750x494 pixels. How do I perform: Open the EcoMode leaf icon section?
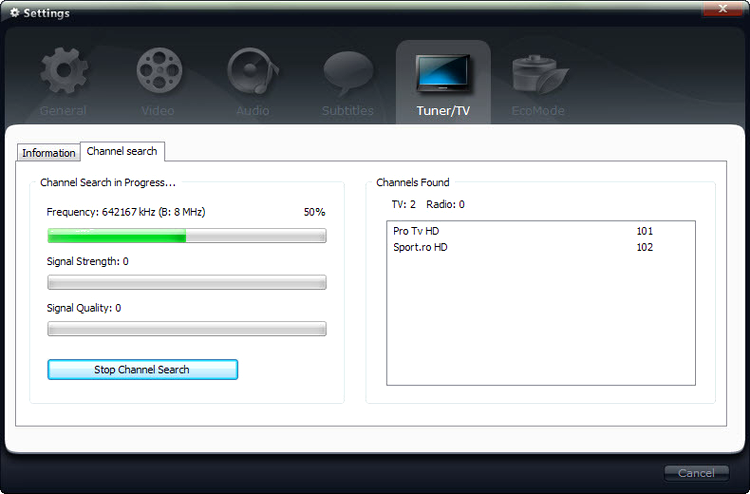pos(538,73)
